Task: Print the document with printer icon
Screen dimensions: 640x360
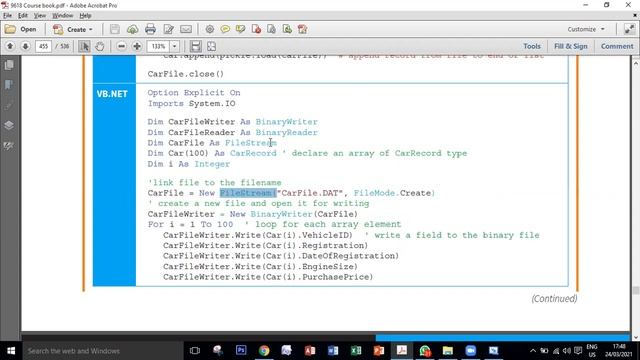Action: pyautogui.click(x=150, y=29)
